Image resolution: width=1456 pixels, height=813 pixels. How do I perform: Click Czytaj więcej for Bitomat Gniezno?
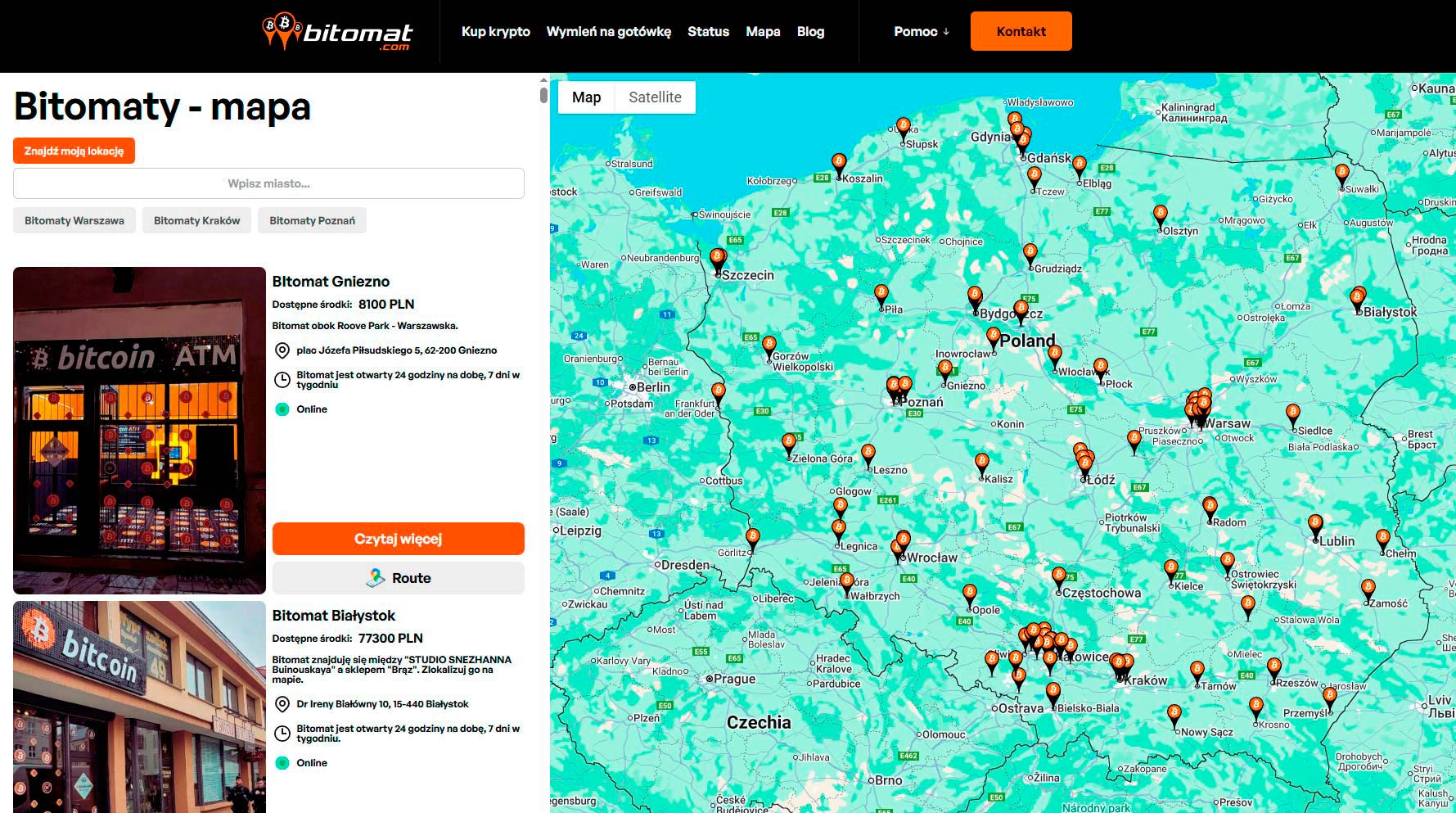[398, 539]
